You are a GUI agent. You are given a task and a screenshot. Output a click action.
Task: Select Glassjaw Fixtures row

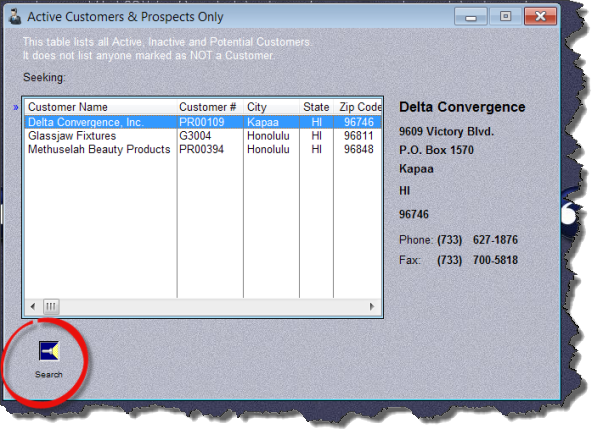click(203, 136)
